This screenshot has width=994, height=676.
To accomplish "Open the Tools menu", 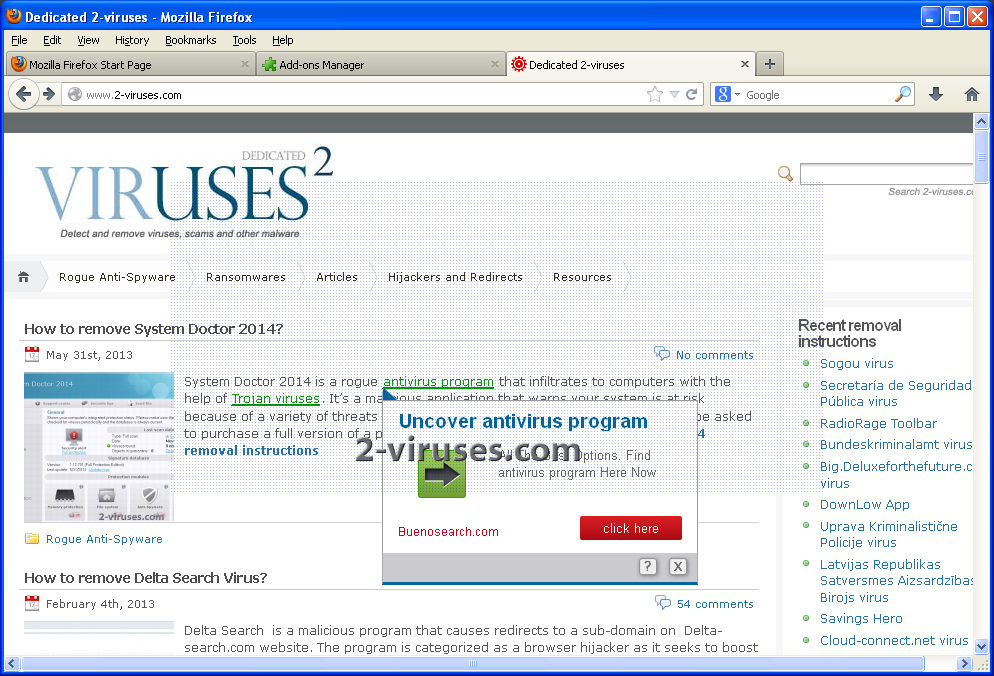I will point(244,40).
